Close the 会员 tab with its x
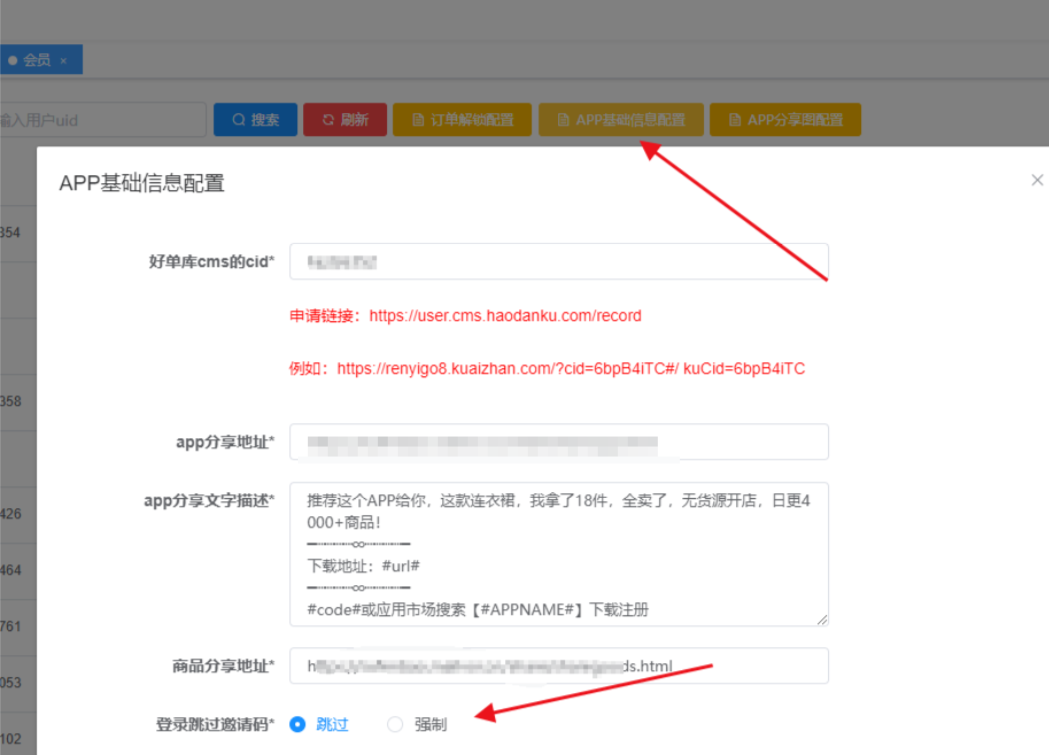The width and height of the screenshot is (1049, 755). [x=63, y=61]
